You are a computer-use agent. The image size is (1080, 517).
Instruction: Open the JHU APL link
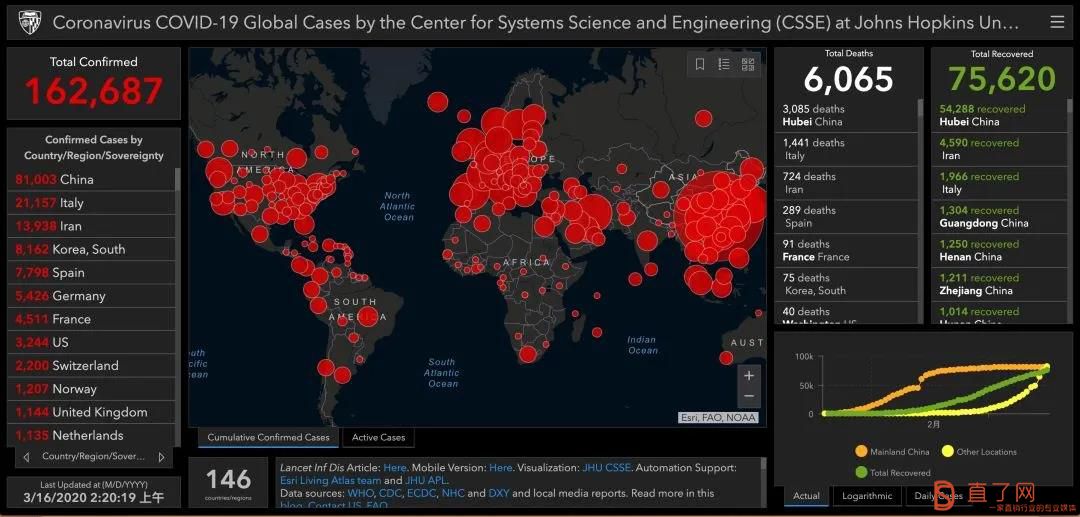point(426,481)
